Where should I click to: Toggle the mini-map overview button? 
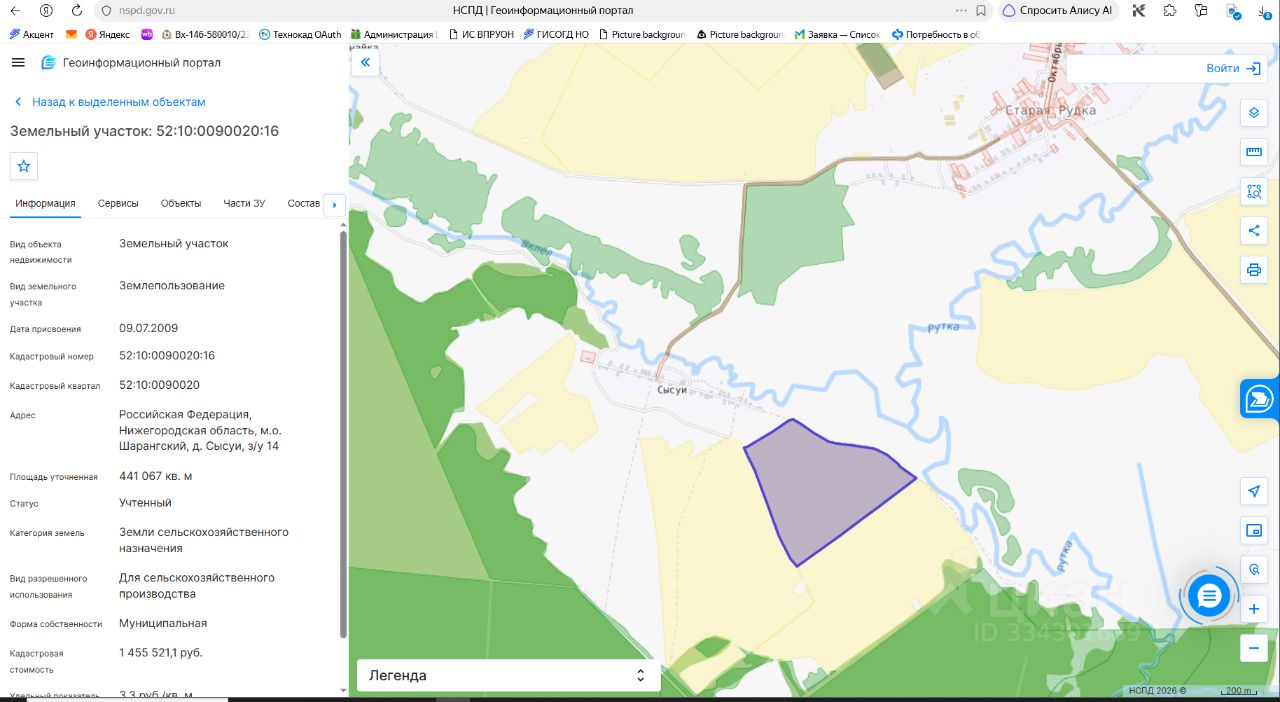point(1254,530)
